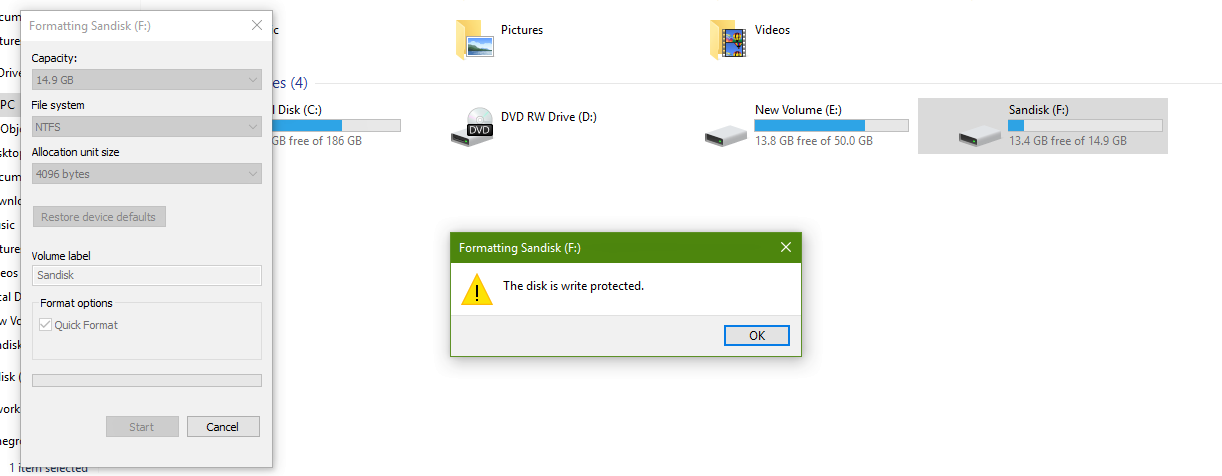Click the Start format button
This screenshot has height=476, width=1222.
[142, 427]
